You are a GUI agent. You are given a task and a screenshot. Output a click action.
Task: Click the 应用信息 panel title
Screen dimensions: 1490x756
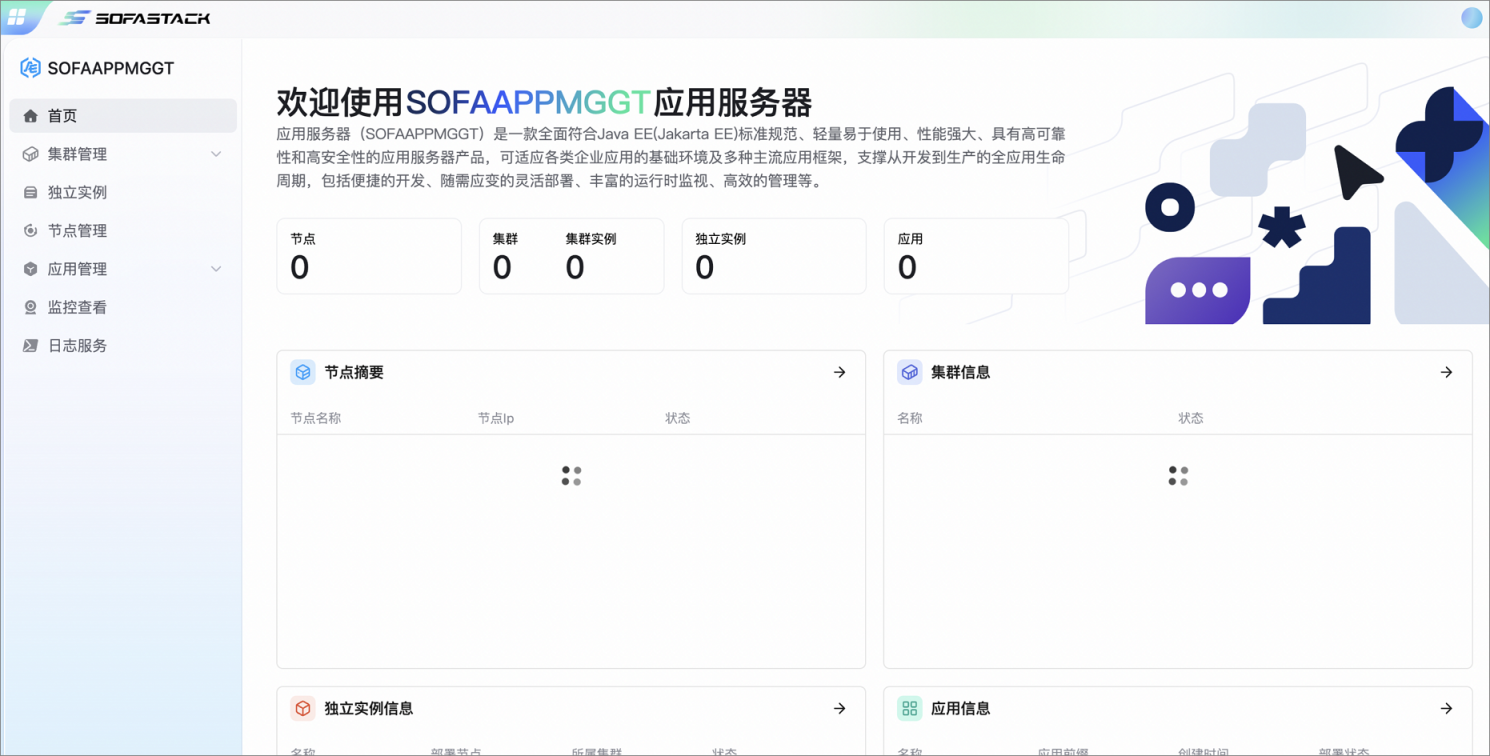[961, 708]
